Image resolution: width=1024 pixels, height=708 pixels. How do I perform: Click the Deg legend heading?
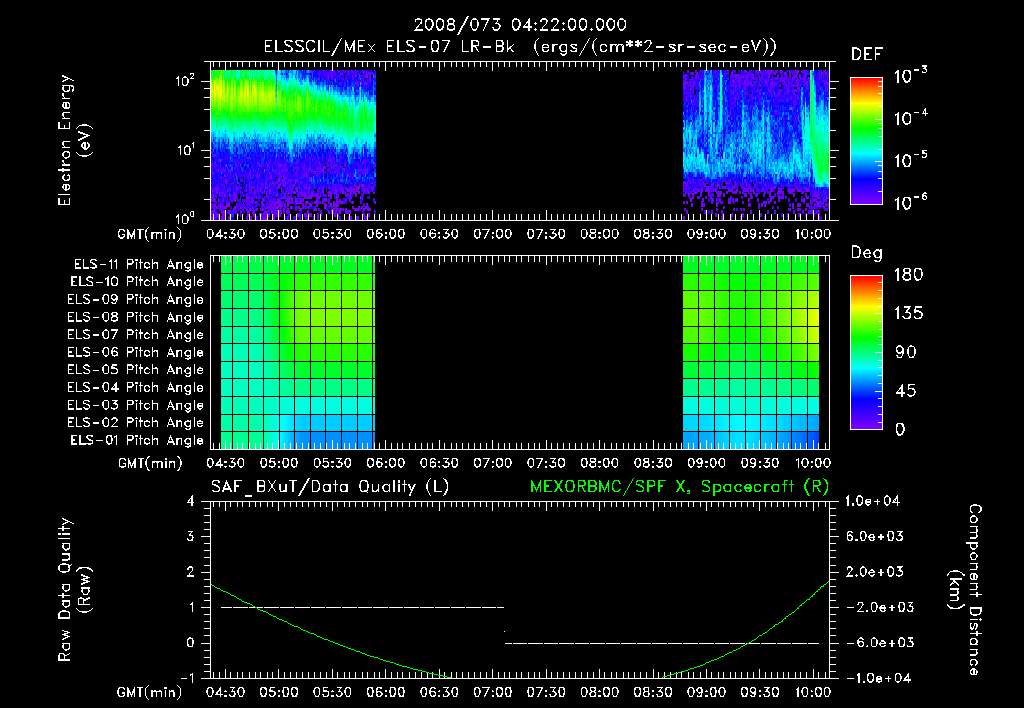pyautogui.click(x=867, y=253)
